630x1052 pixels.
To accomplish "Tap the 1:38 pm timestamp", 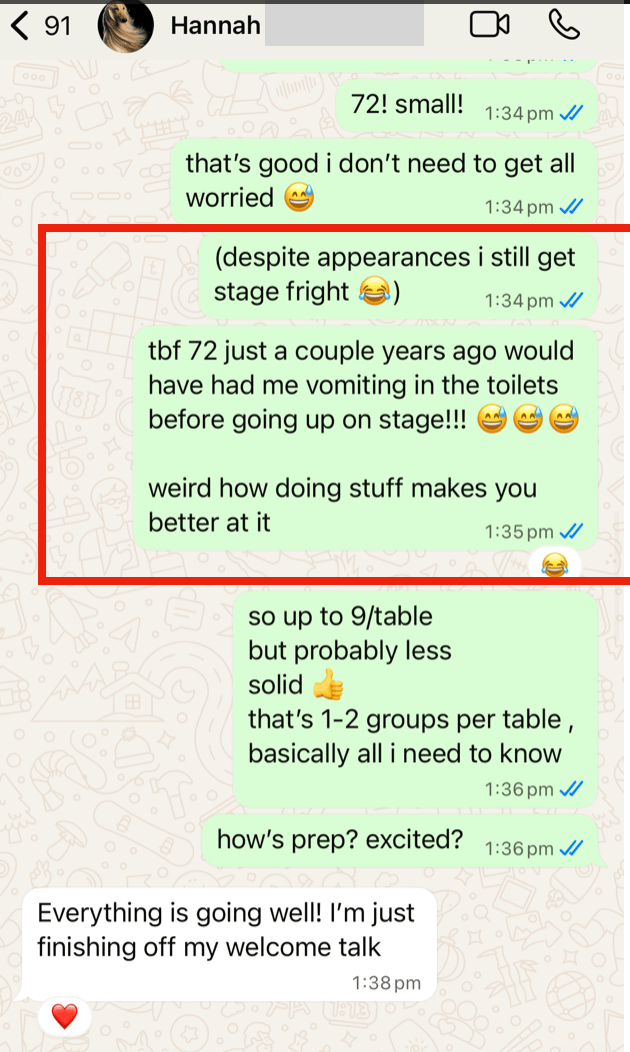I will [x=386, y=983].
